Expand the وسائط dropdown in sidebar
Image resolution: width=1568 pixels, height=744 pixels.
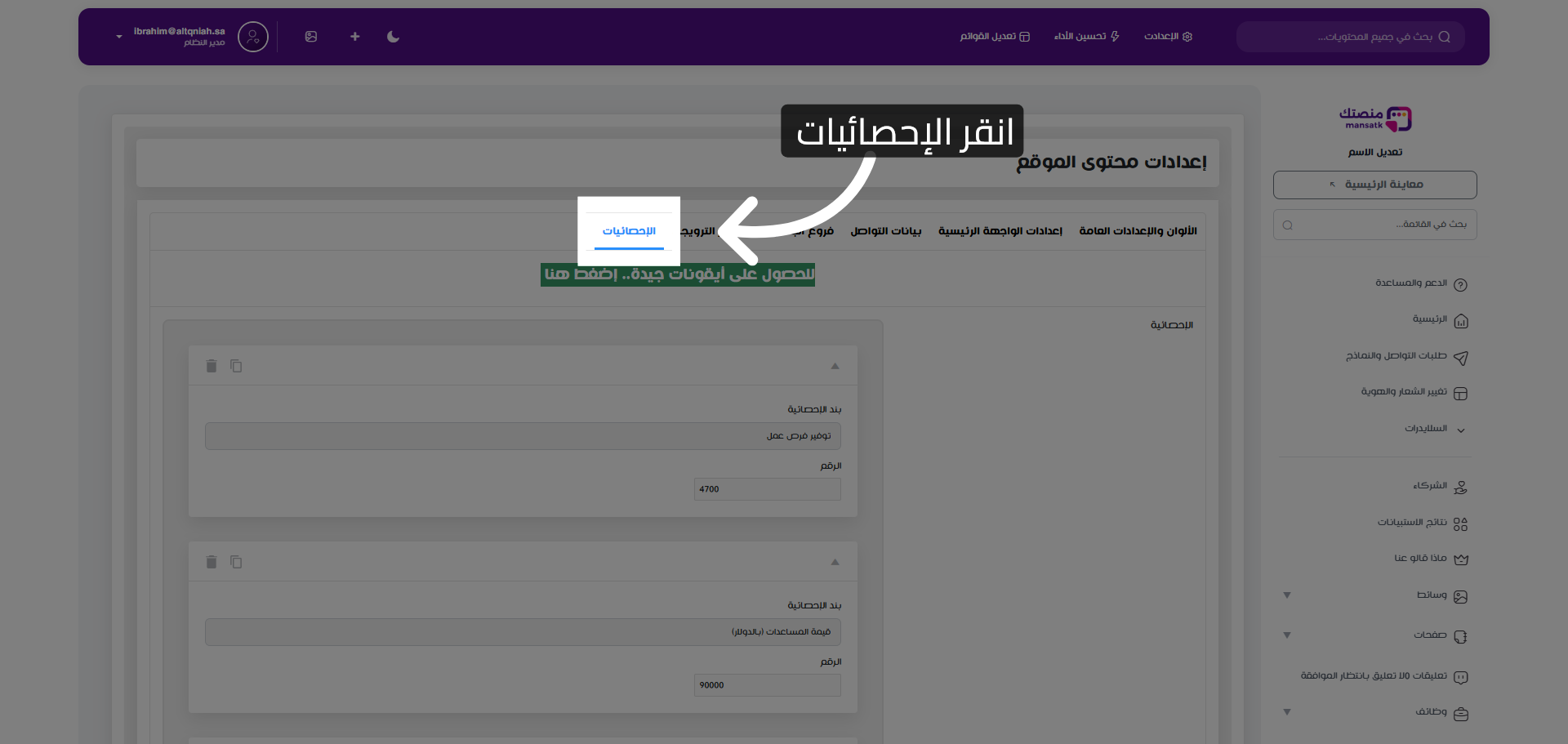click(1286, 595)
